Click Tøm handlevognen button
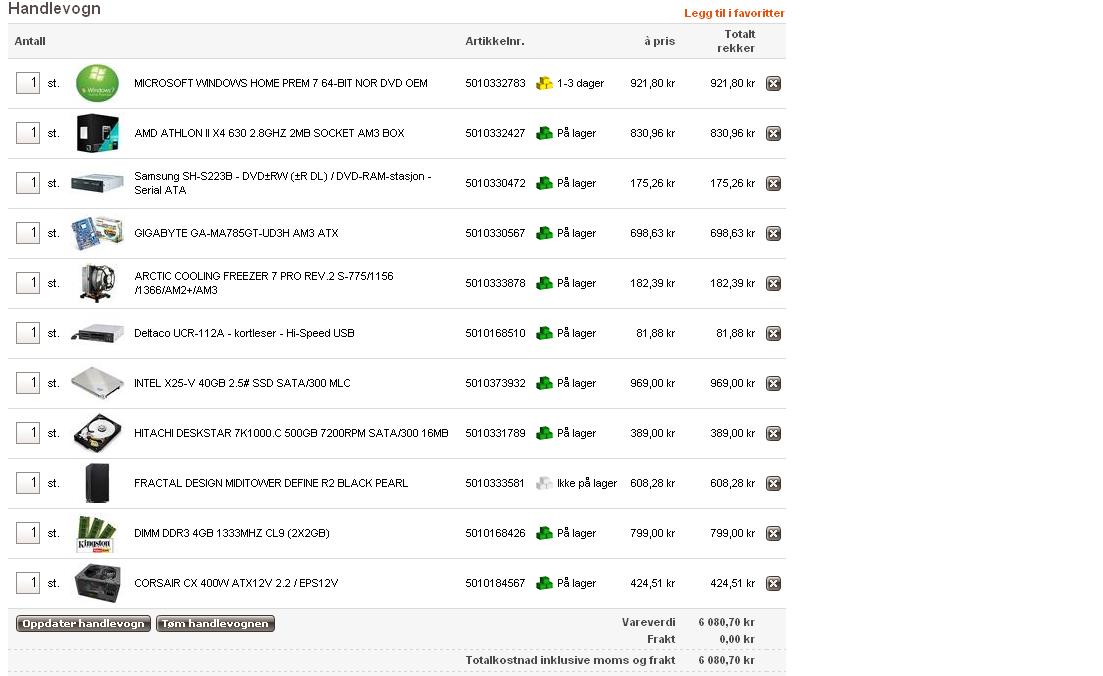This screenshot has width=1103, height=676. click(215, 623)
